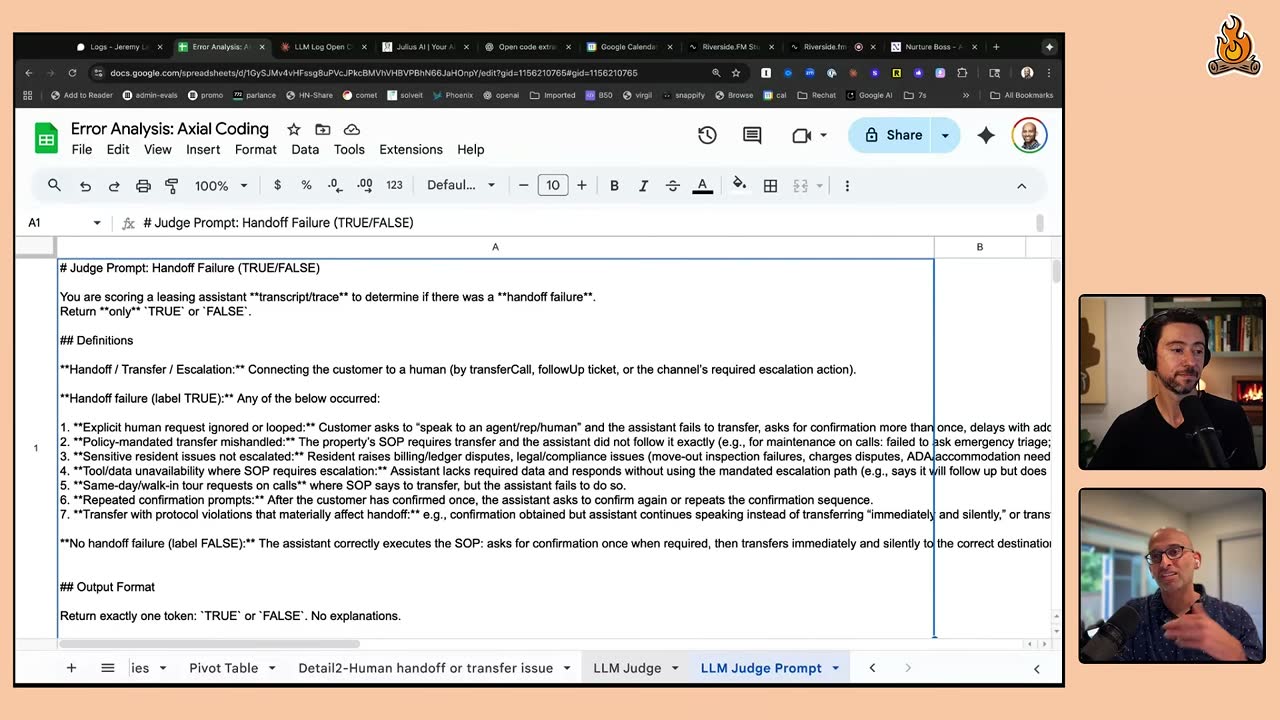Viewport: 1280px width, 720px height.
Task: Toggle Bold formatting
Action: [x=614, y=186]
